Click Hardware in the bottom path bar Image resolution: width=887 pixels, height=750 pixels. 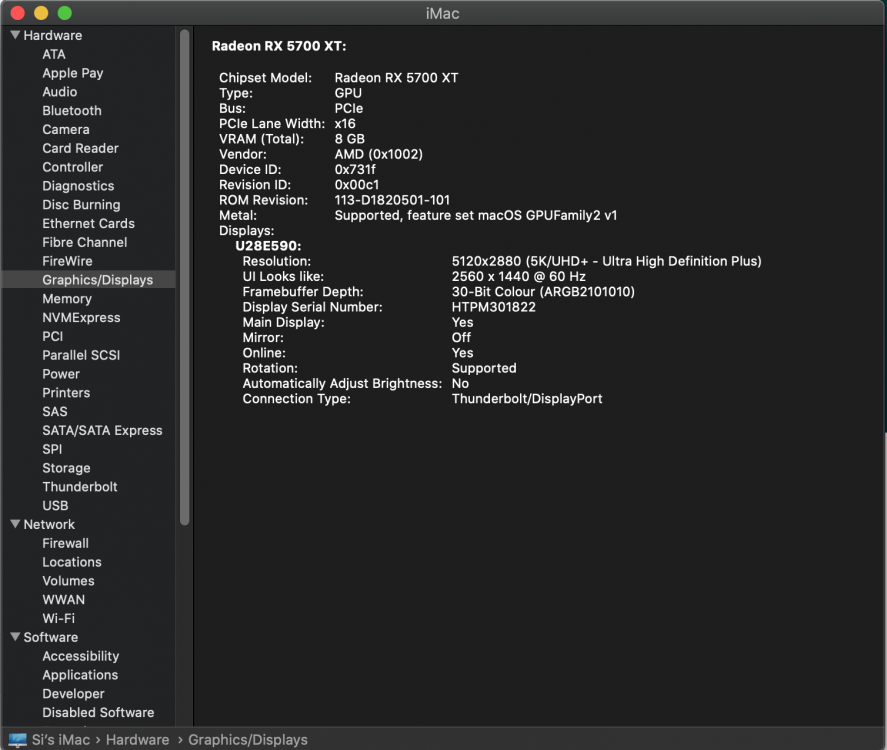coord(137,740)
